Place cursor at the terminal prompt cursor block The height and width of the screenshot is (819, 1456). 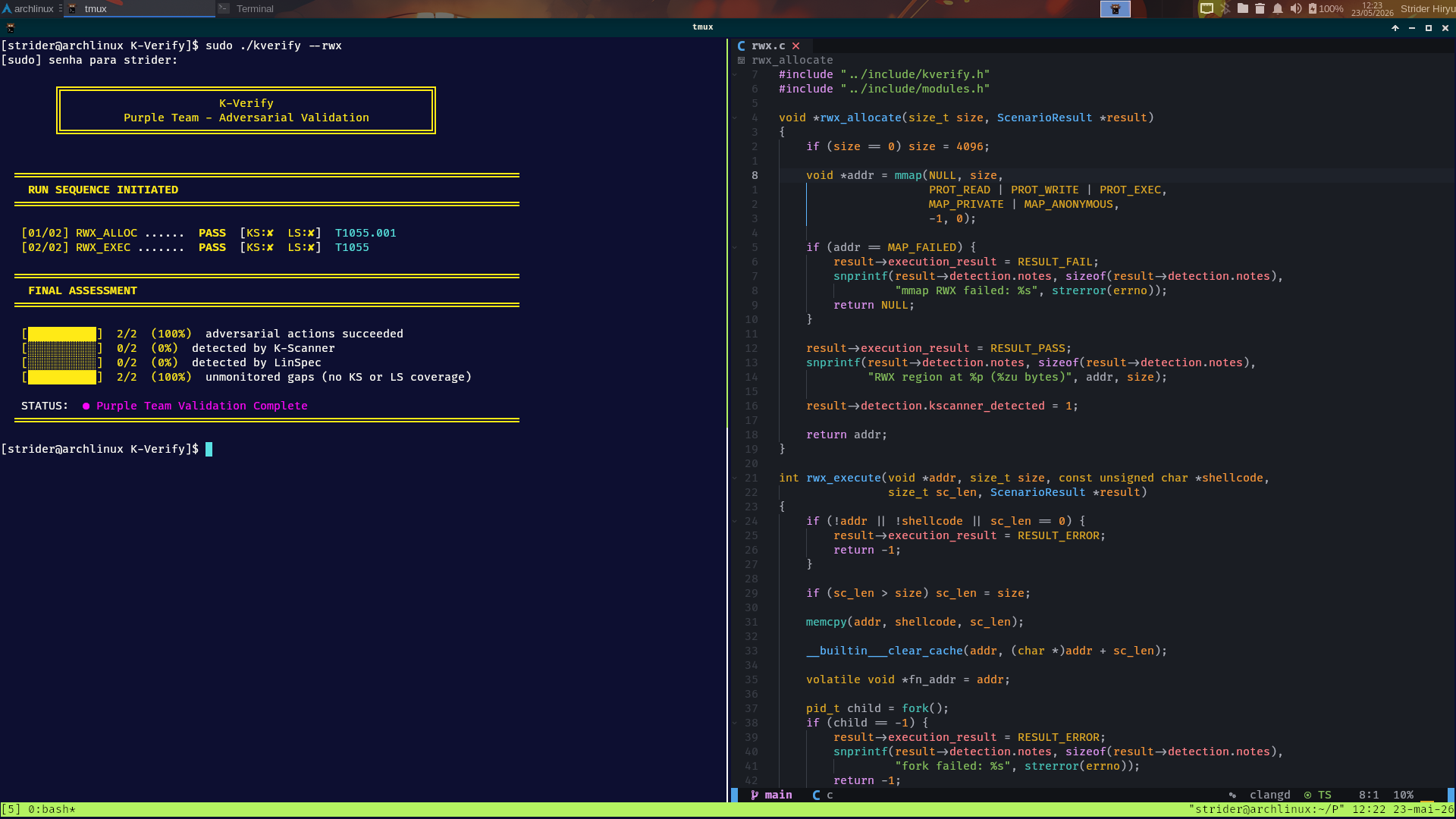coord(209,449)
